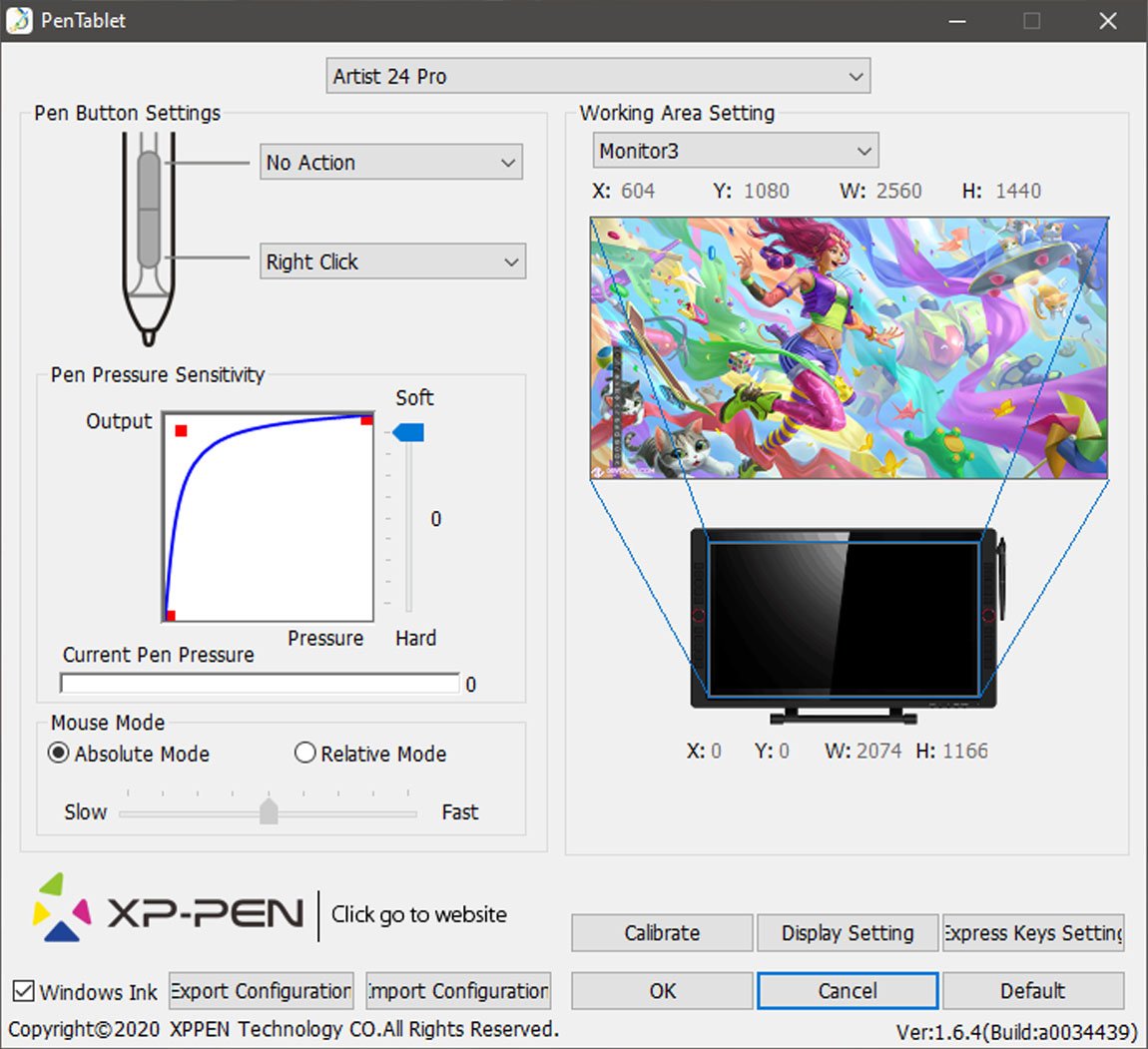
Task: Toggle the Windows Ink checkbox
Action: (23, 991)
